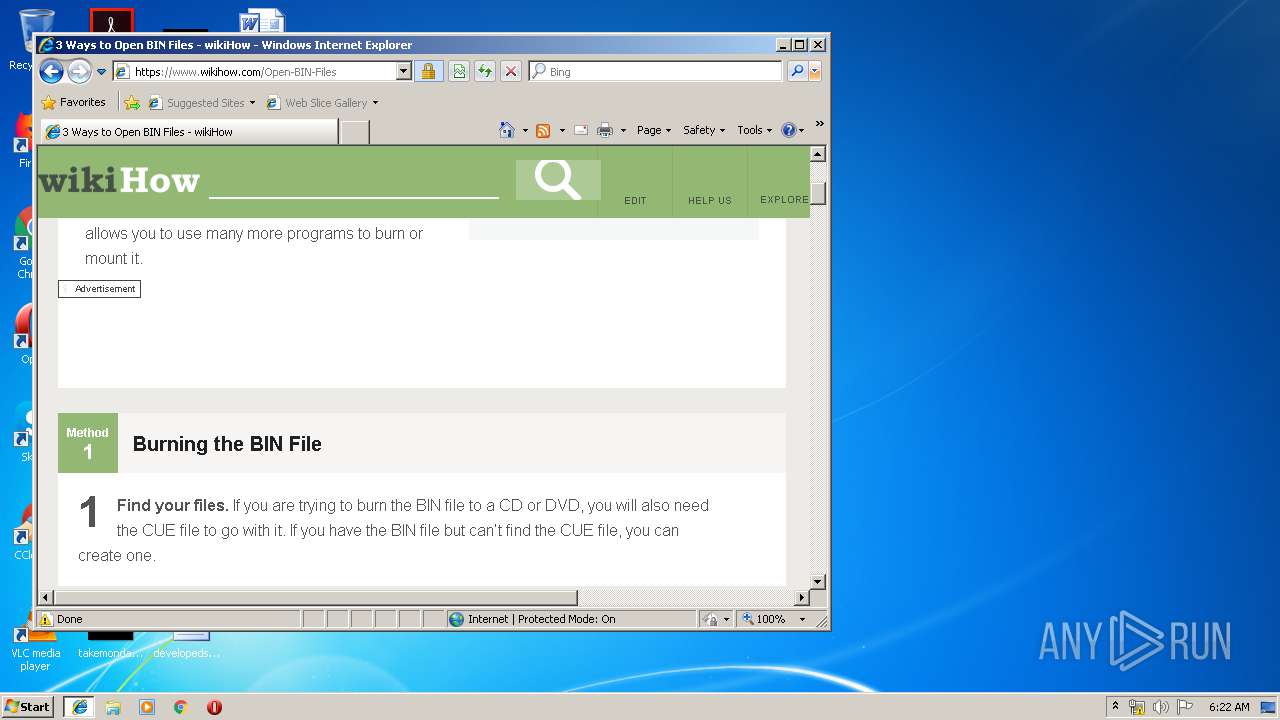Click the wikiHow logo
The image size is (1280, 720).
[x=119, y=181]
